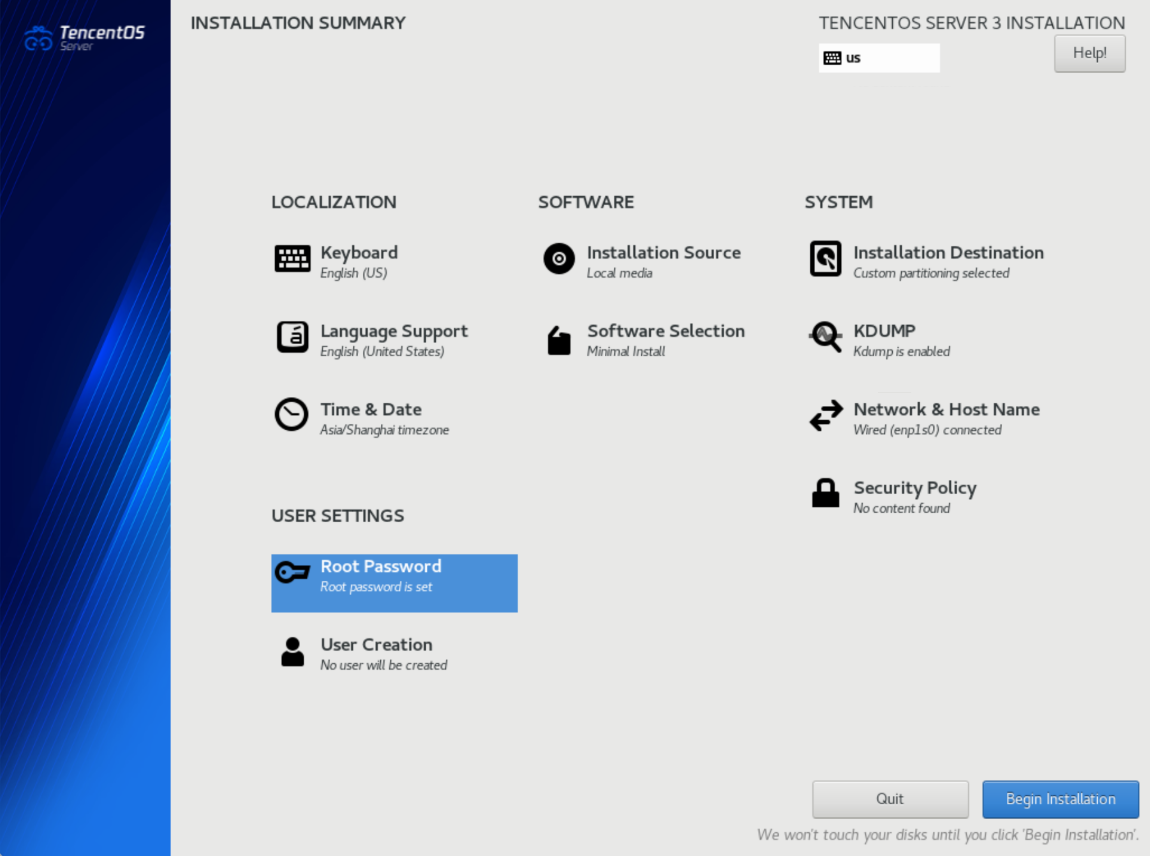Click the Installation Destination disk icon
This screenshot has width=1150, height=858.
[825, 259]
